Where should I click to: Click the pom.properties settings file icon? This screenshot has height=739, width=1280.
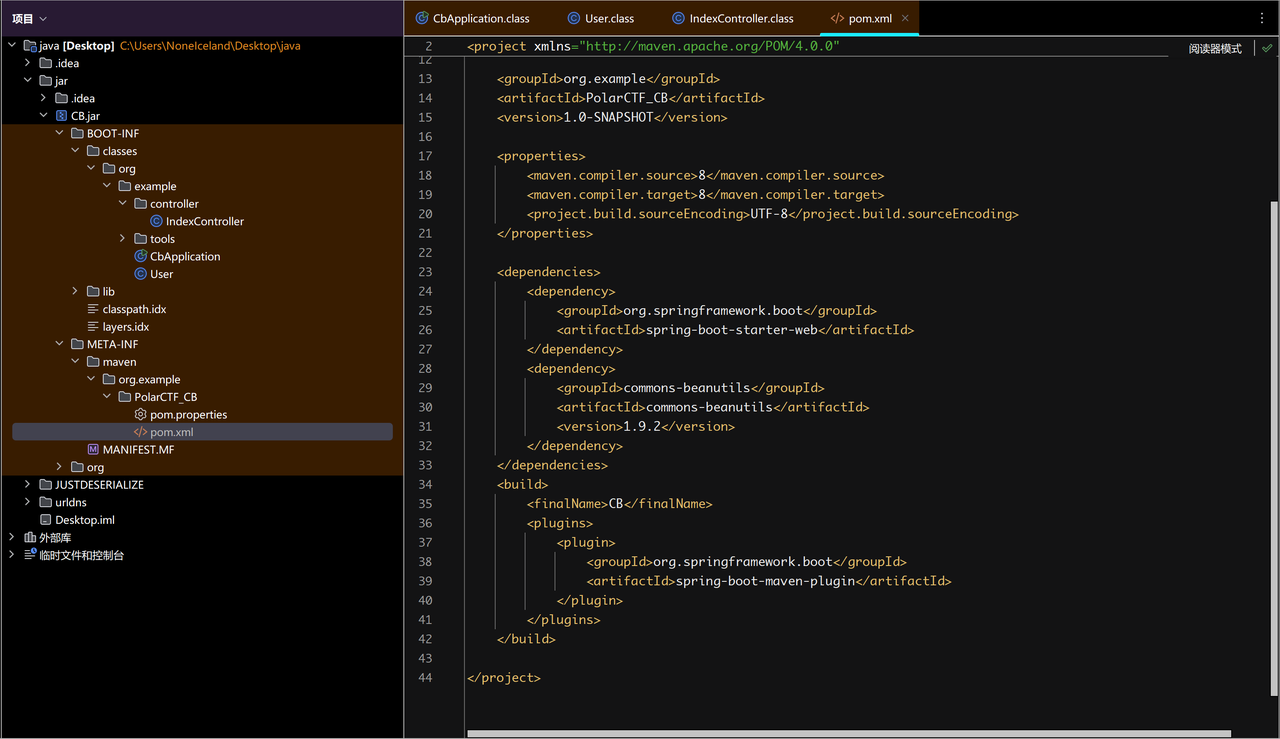click(x=140, y=414)
